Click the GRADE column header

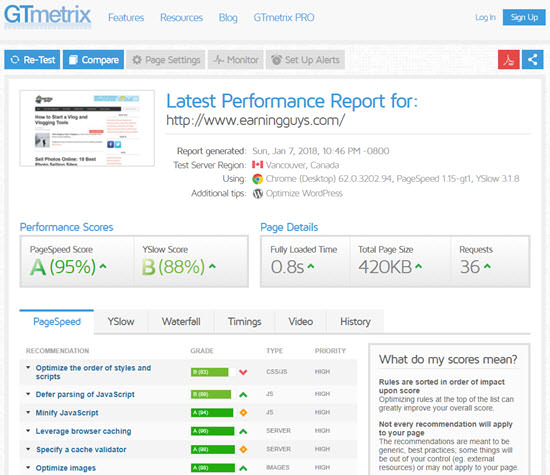pos(202,351)
